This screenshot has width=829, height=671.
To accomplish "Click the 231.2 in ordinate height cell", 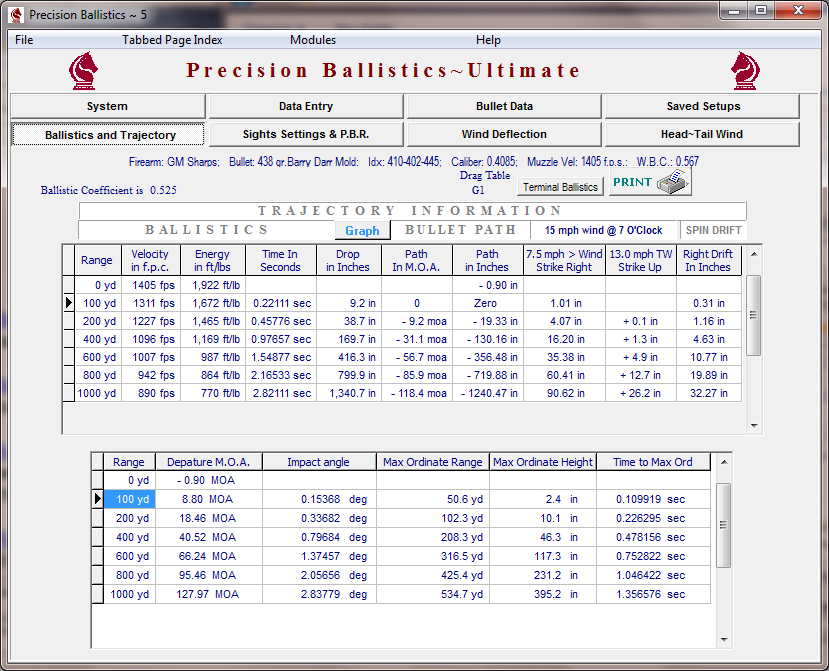I will click(x=543, y=575).
